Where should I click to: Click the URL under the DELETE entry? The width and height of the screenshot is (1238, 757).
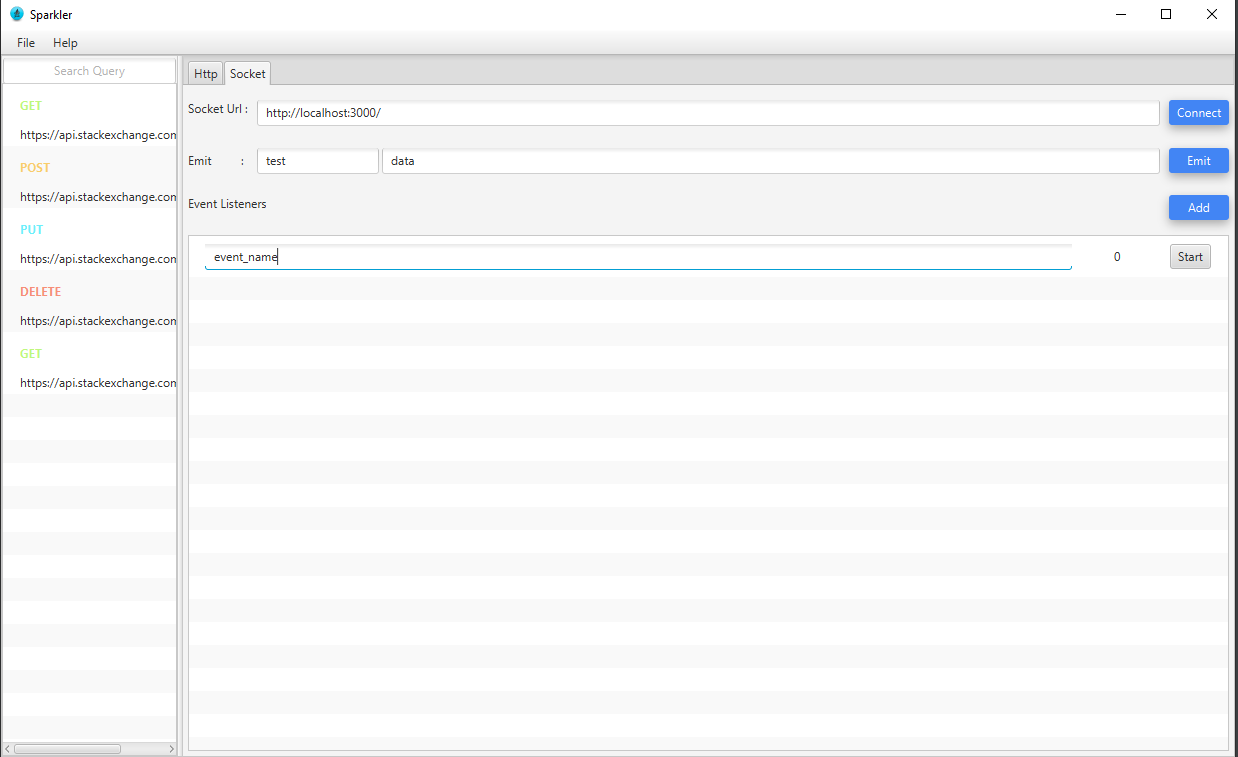[x=98, y=321]
